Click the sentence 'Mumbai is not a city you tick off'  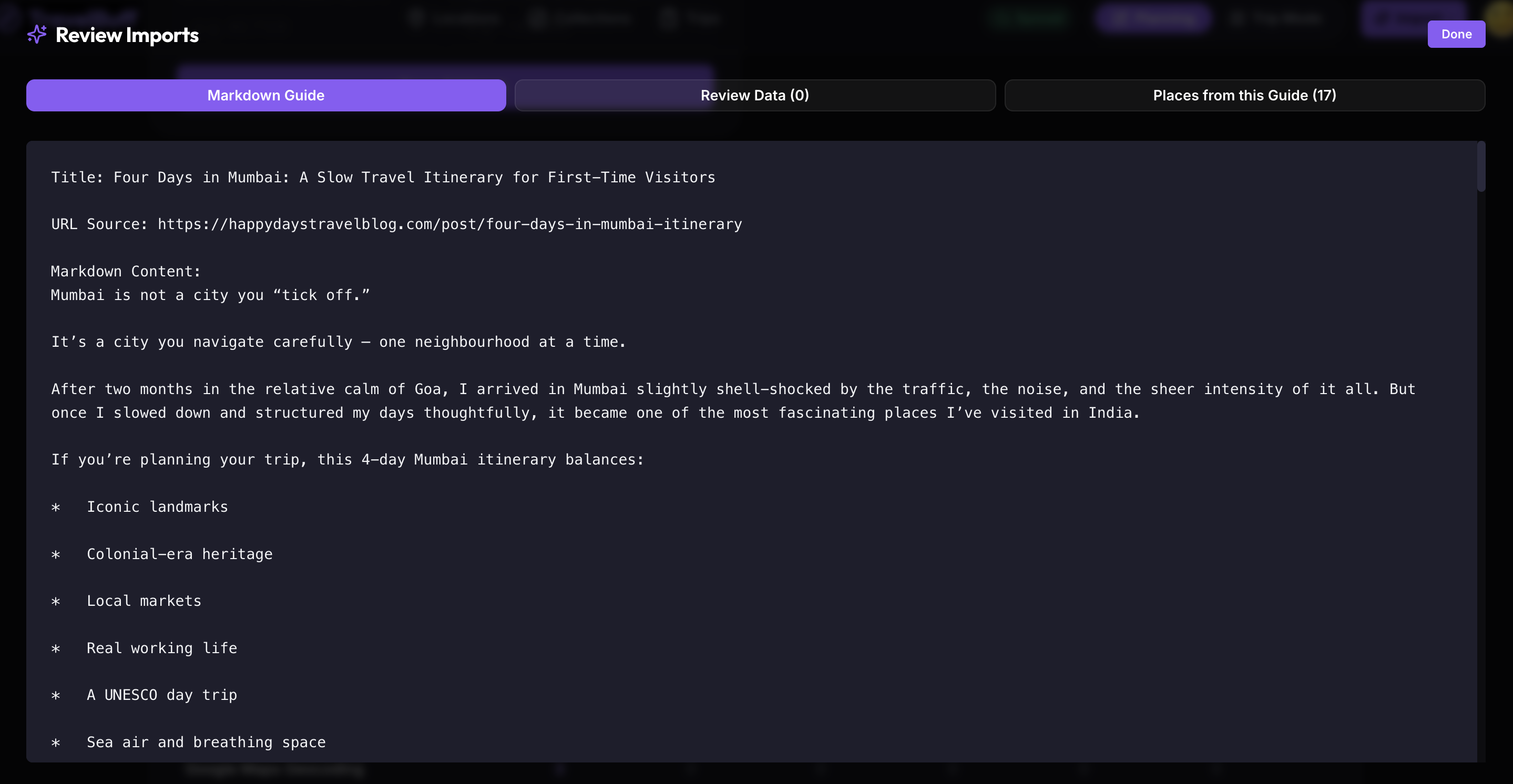[x=210, y=295]
